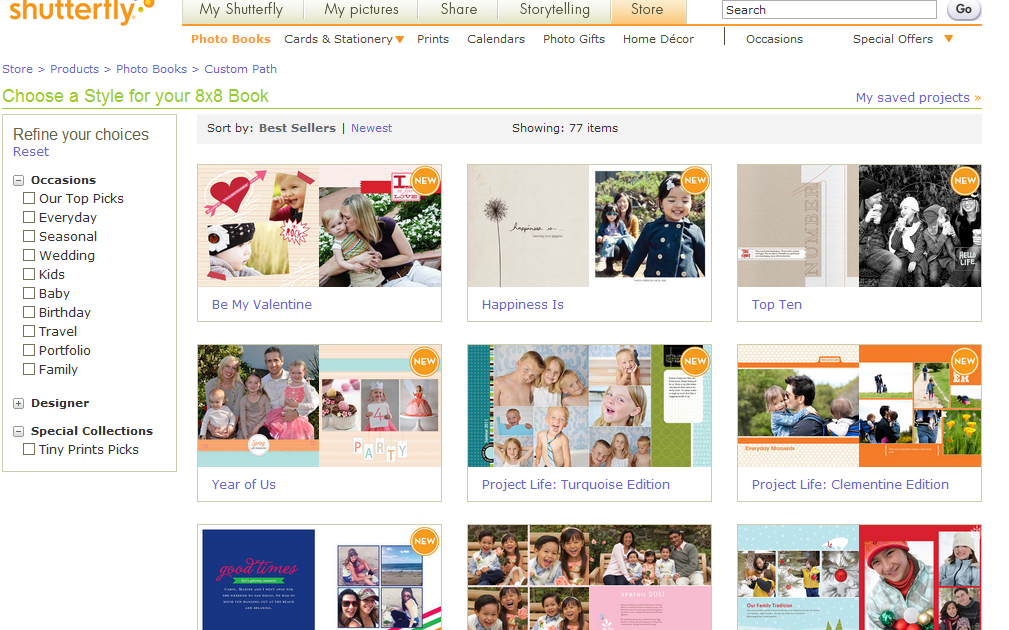Check the Tiny Prints Picks option
This screenshot has width=1009, height=630.
pyautogui.click(x=28, y=449)
